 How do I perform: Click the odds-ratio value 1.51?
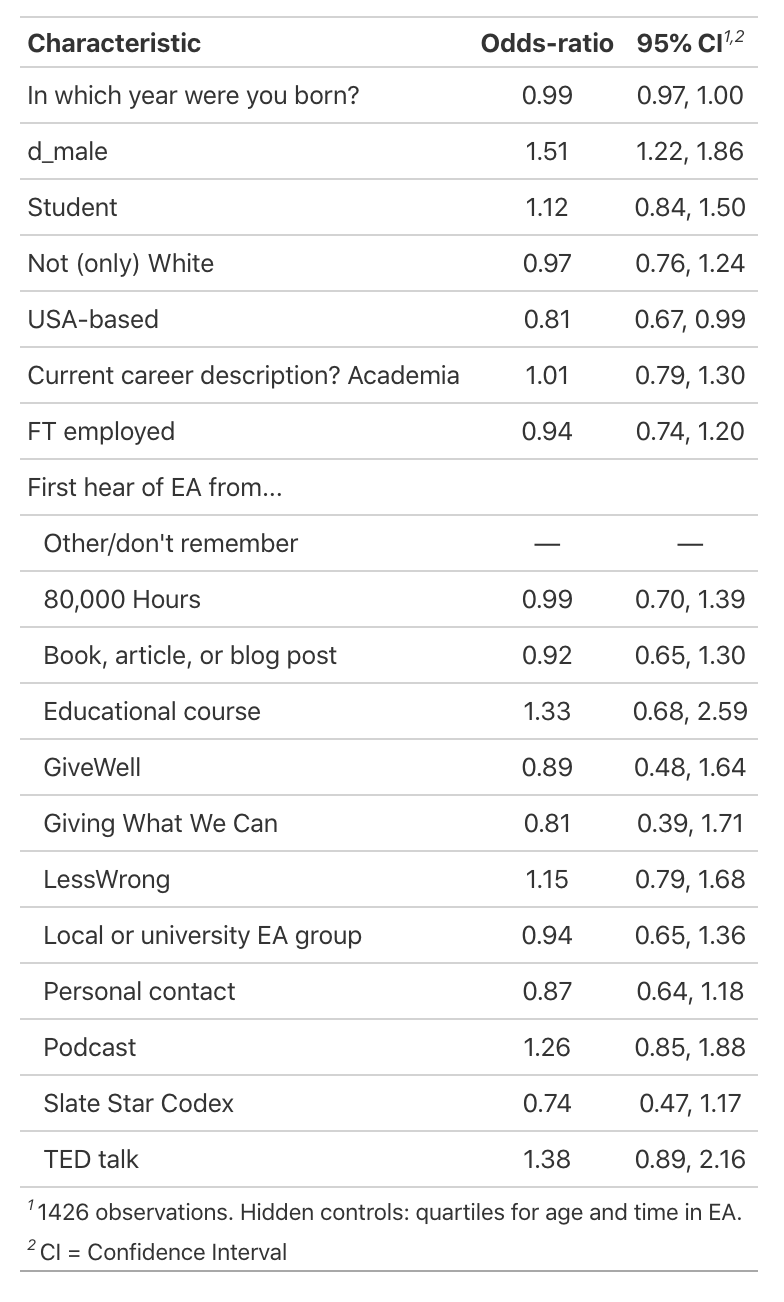(547, 151)
